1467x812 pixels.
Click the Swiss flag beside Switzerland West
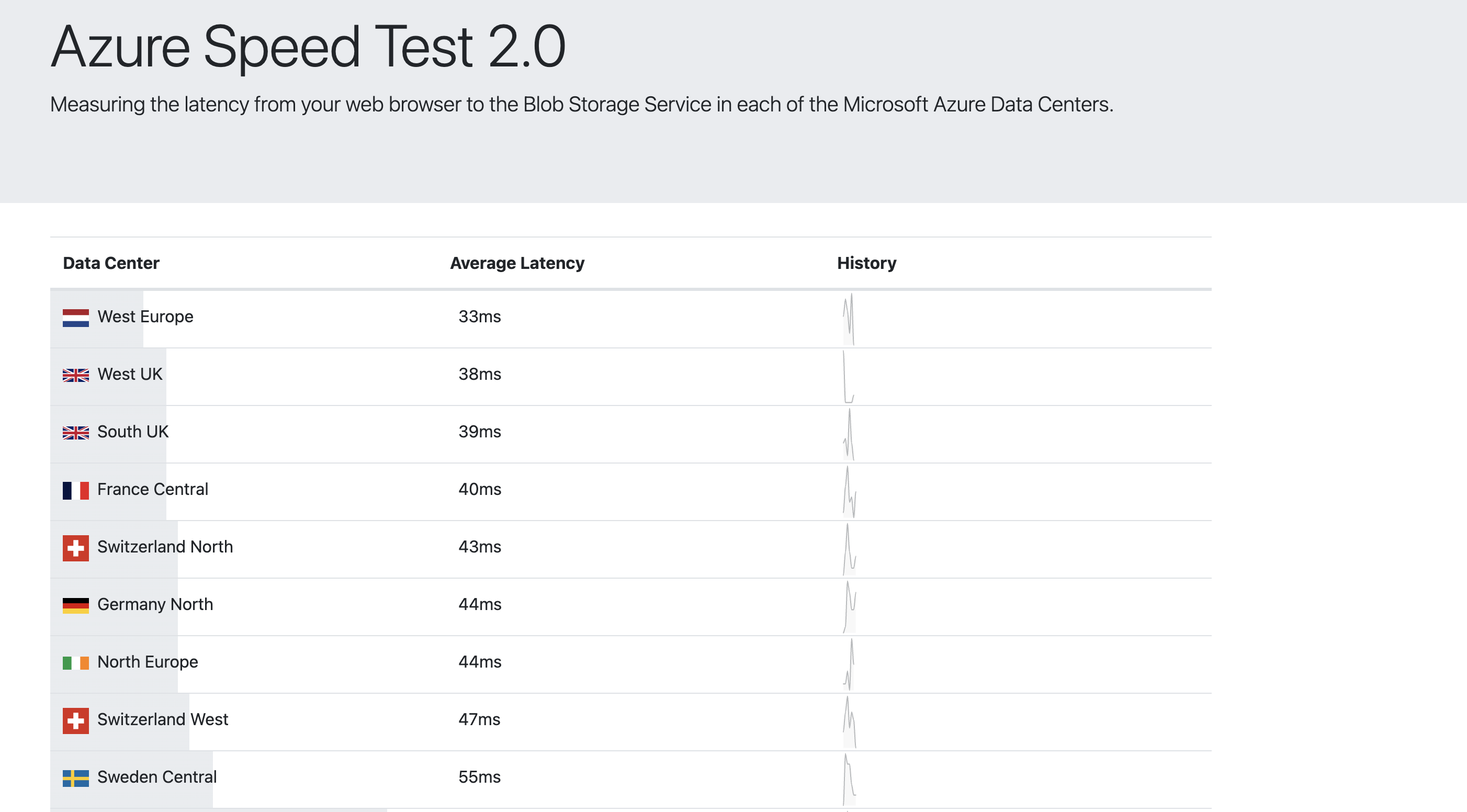(76, 720)
